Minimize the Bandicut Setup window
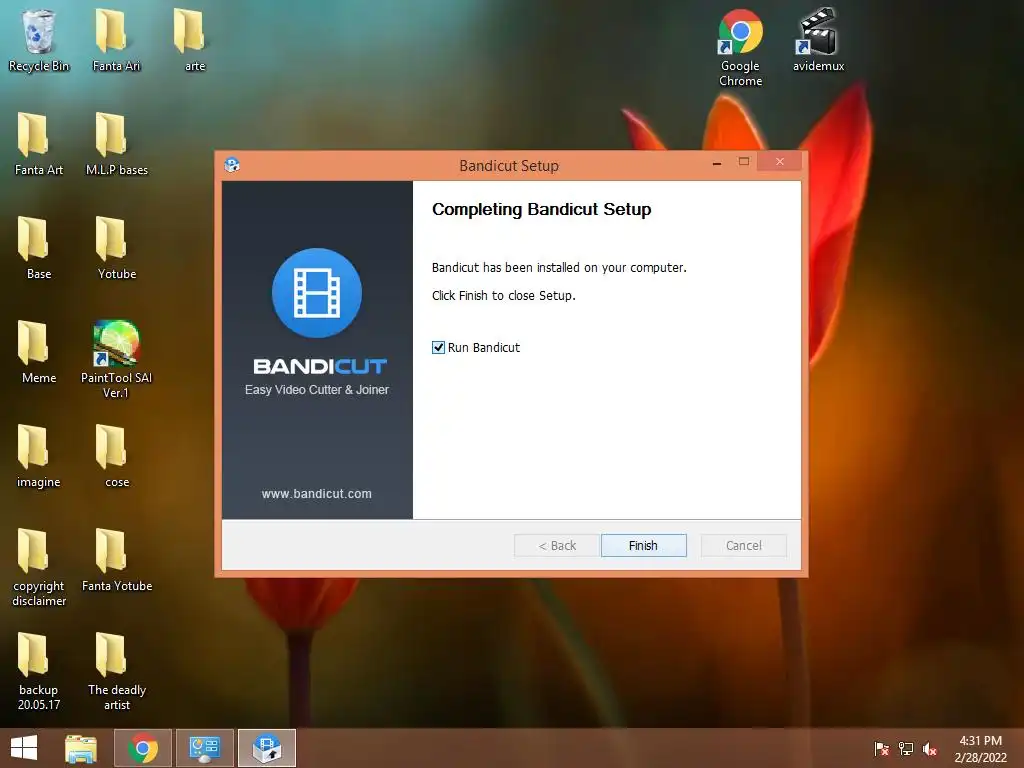The width and height of the screenshot is (1024, 768). [717, 163]
